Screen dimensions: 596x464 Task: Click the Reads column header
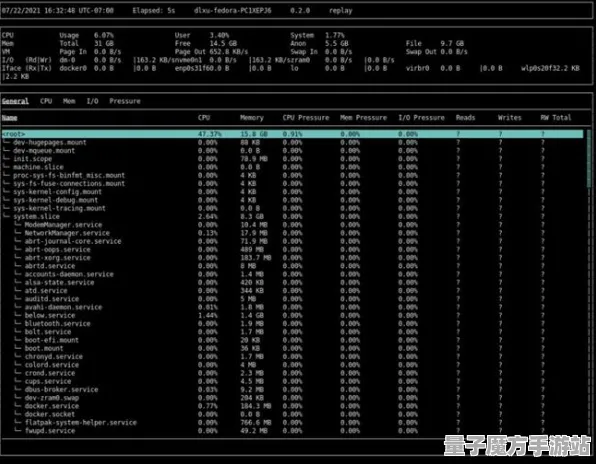click(466, 118)
